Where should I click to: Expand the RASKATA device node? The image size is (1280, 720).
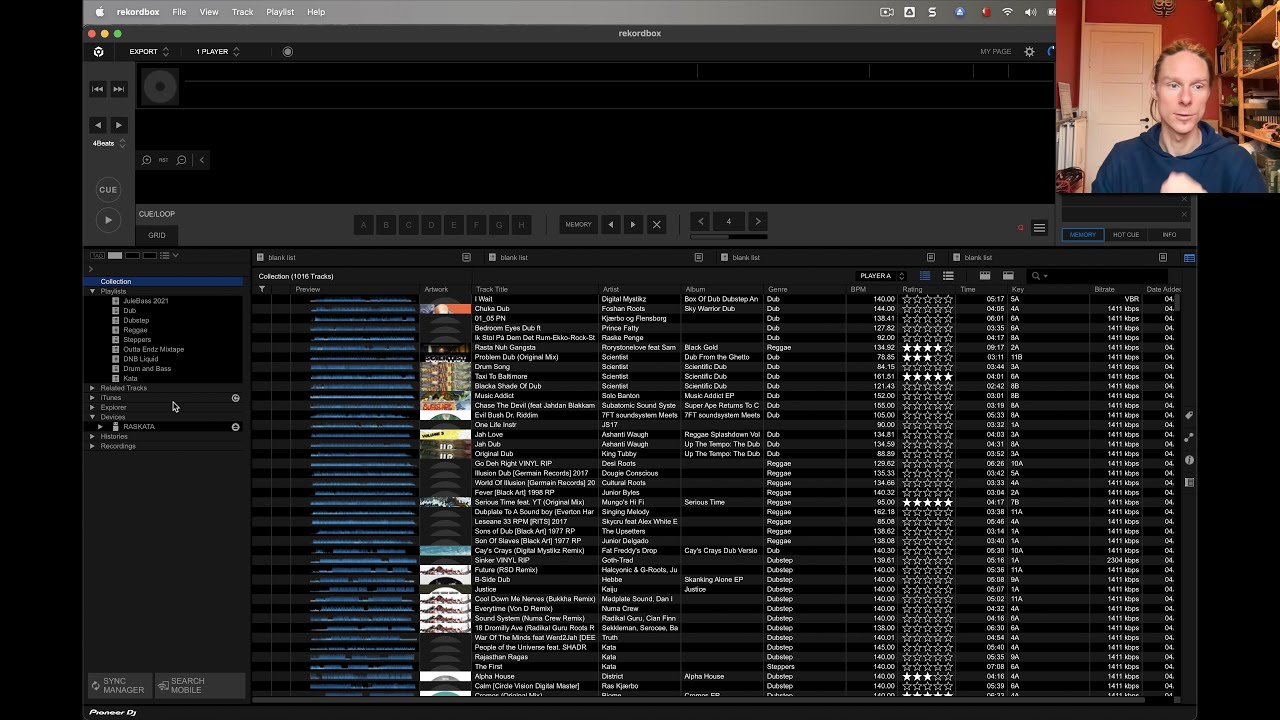(100, 427)
